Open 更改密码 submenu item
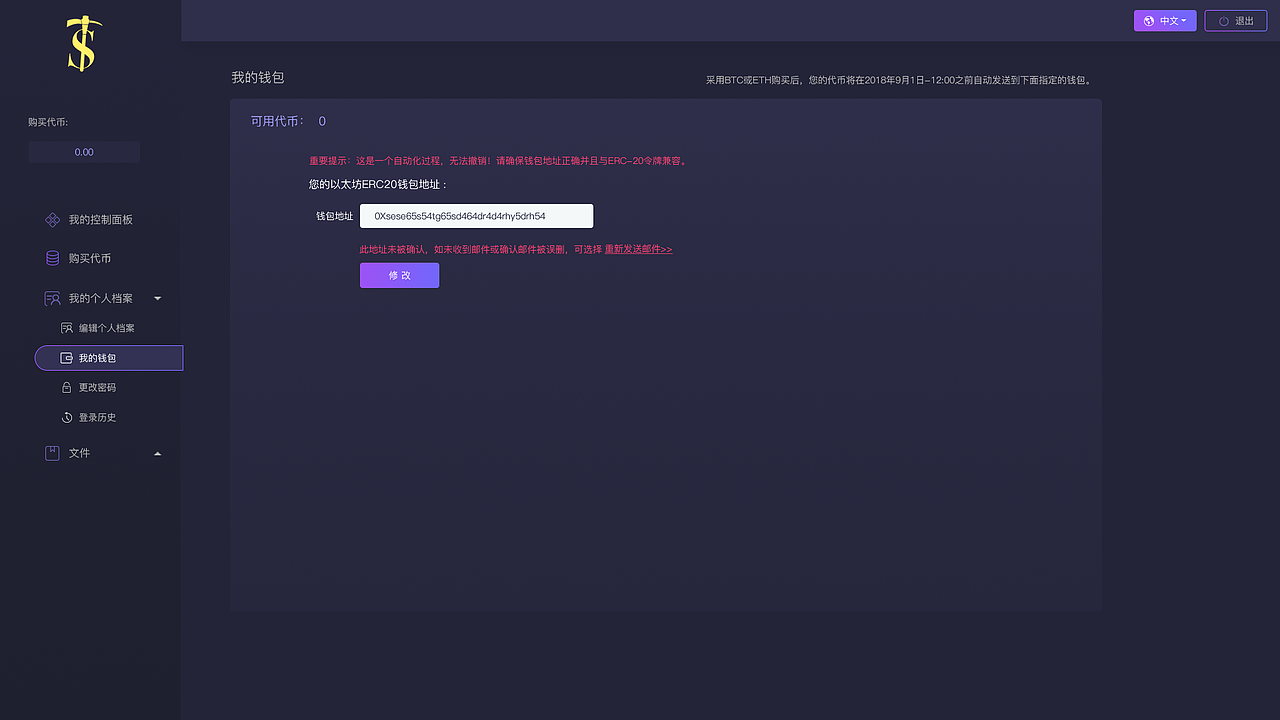1280x720 pixels. [x=97, y=387]
